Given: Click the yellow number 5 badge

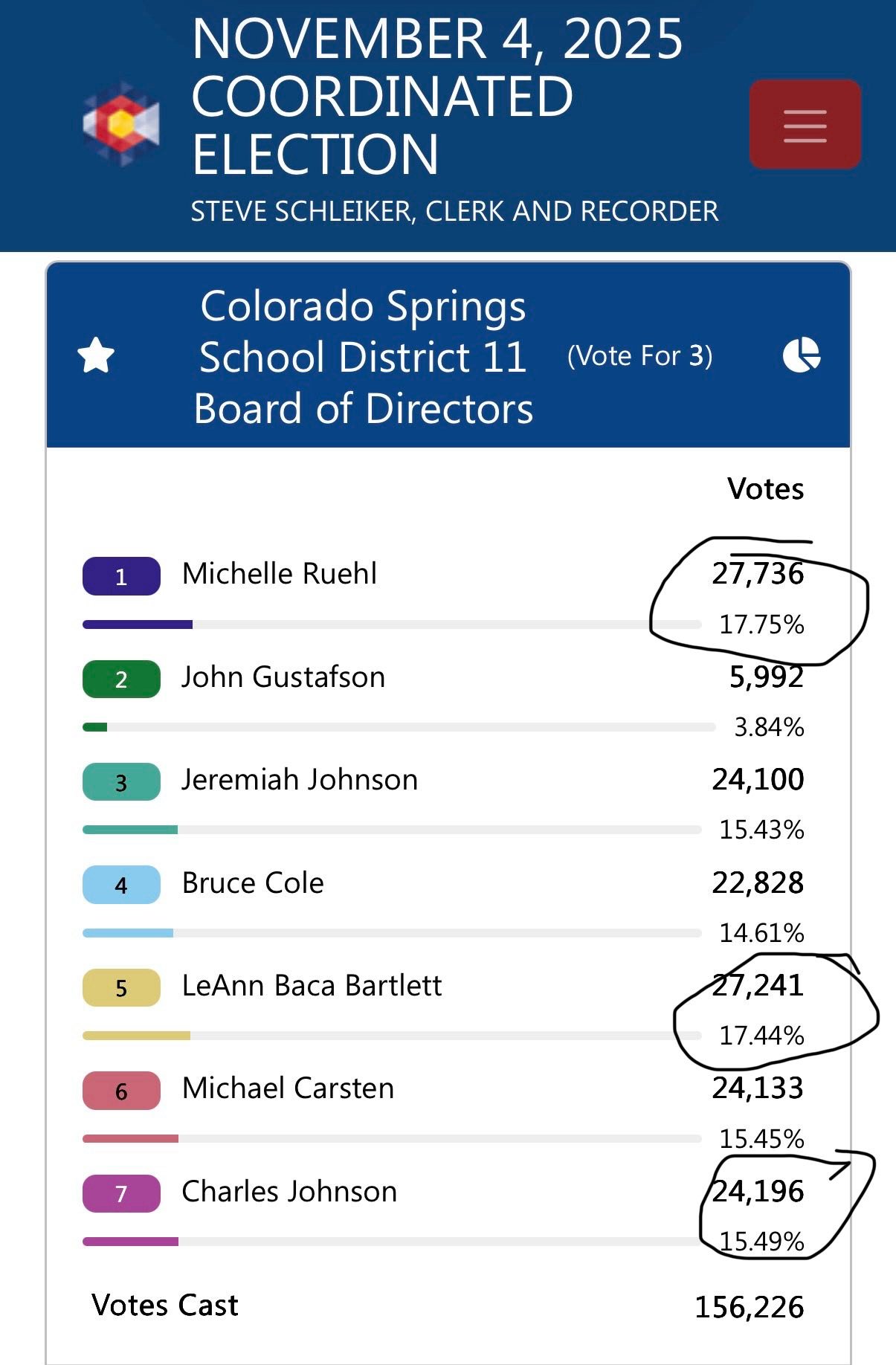Looking at the screenshot, I should (x=121, y=988).
